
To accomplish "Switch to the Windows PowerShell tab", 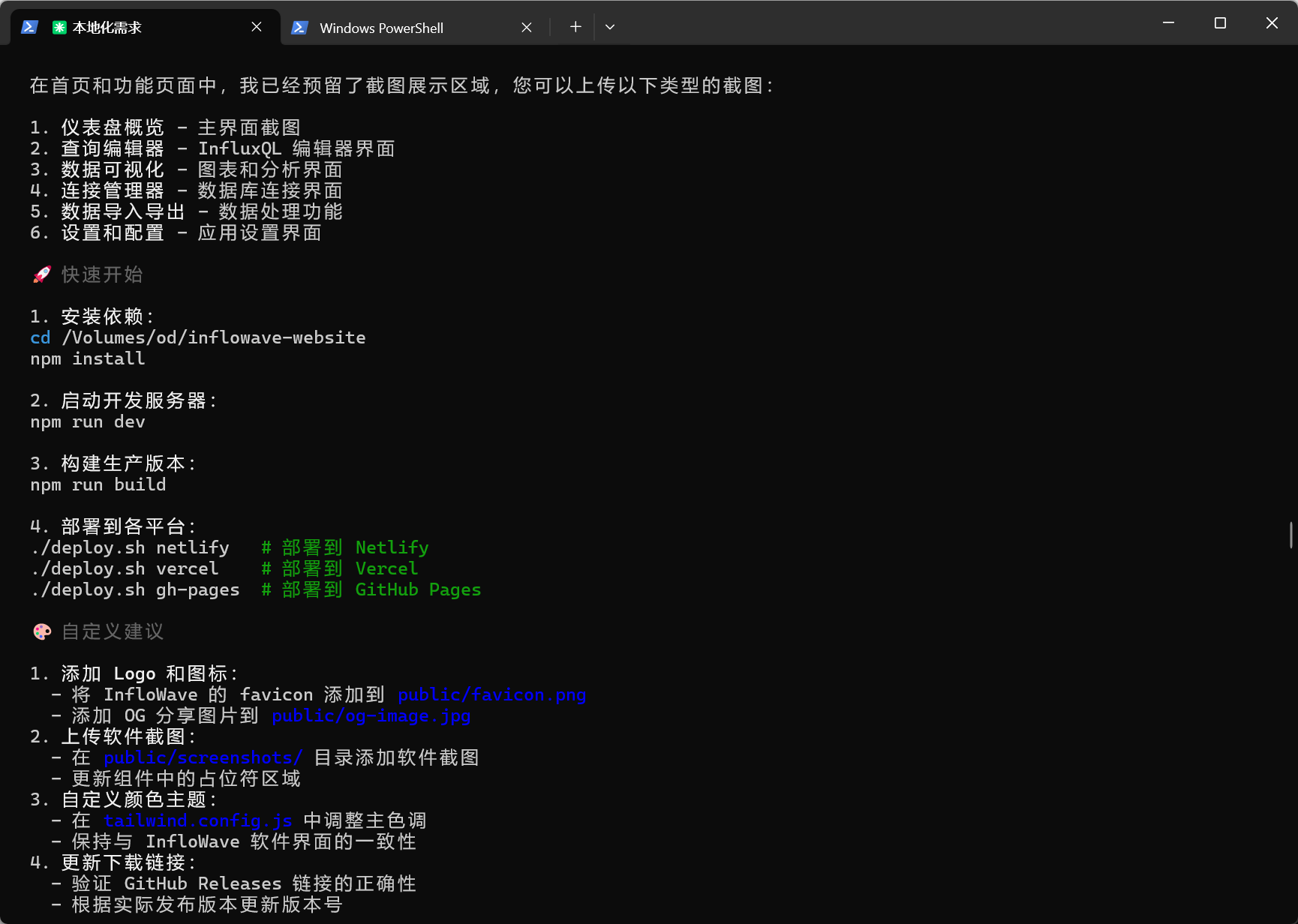I will tap(381, 28).
